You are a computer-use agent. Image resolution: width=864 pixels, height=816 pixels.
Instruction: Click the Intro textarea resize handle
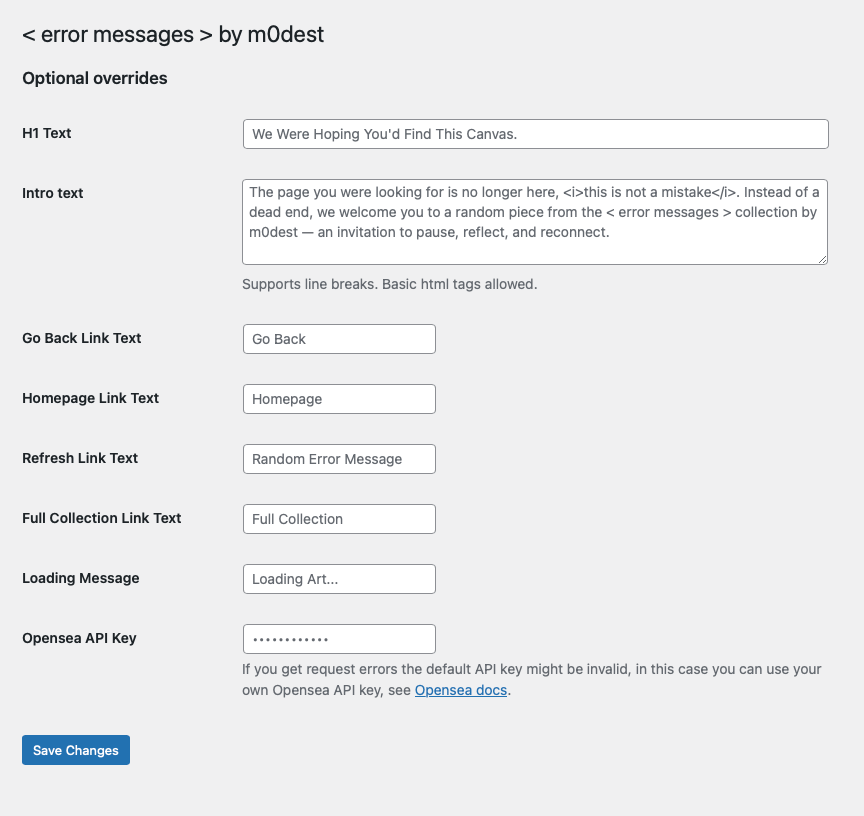[x=822, y=259]
